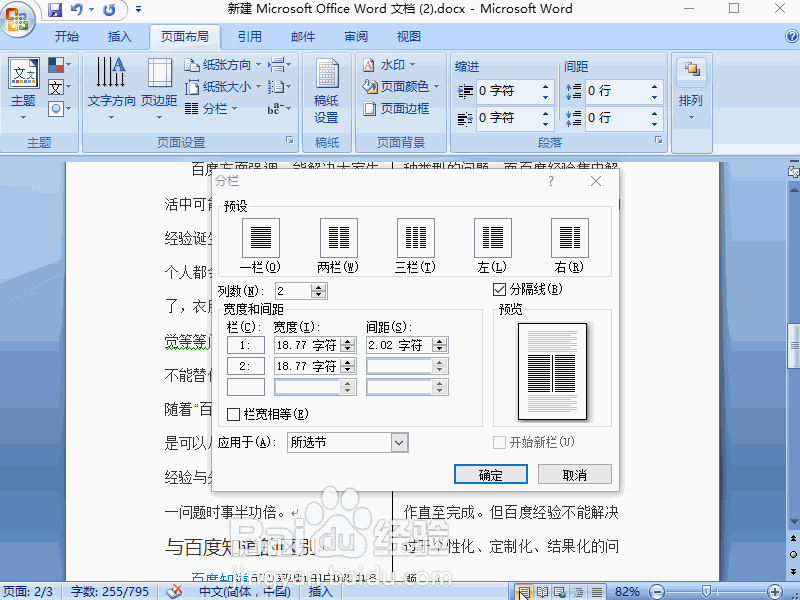Undo the last action in quick access toolbar
800x600 pixels.
pyautogui.click(x=77, y=9)
